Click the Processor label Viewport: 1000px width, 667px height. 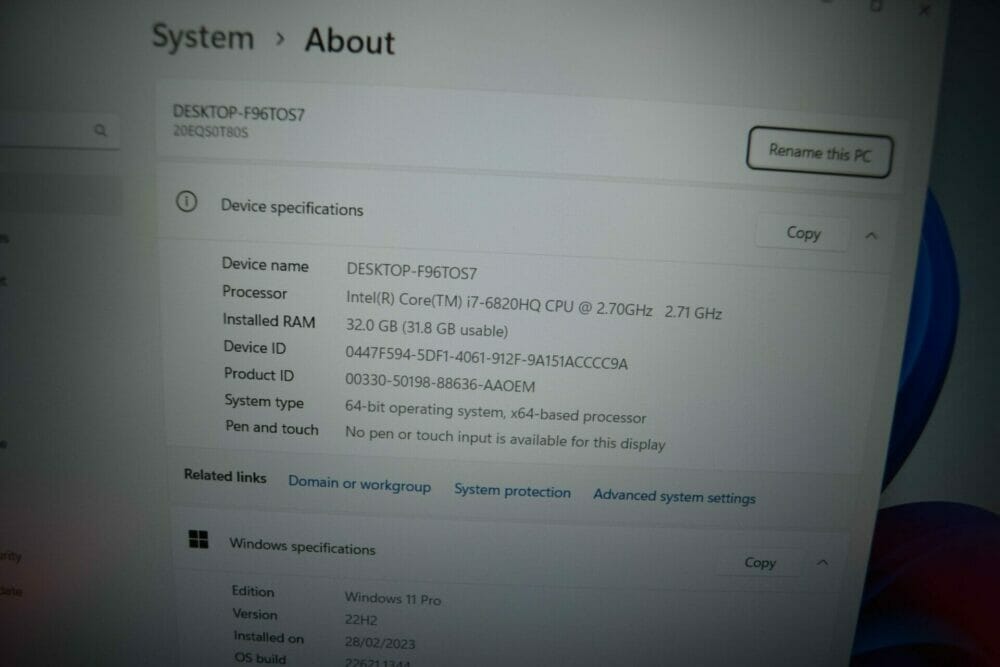(254, 292)
